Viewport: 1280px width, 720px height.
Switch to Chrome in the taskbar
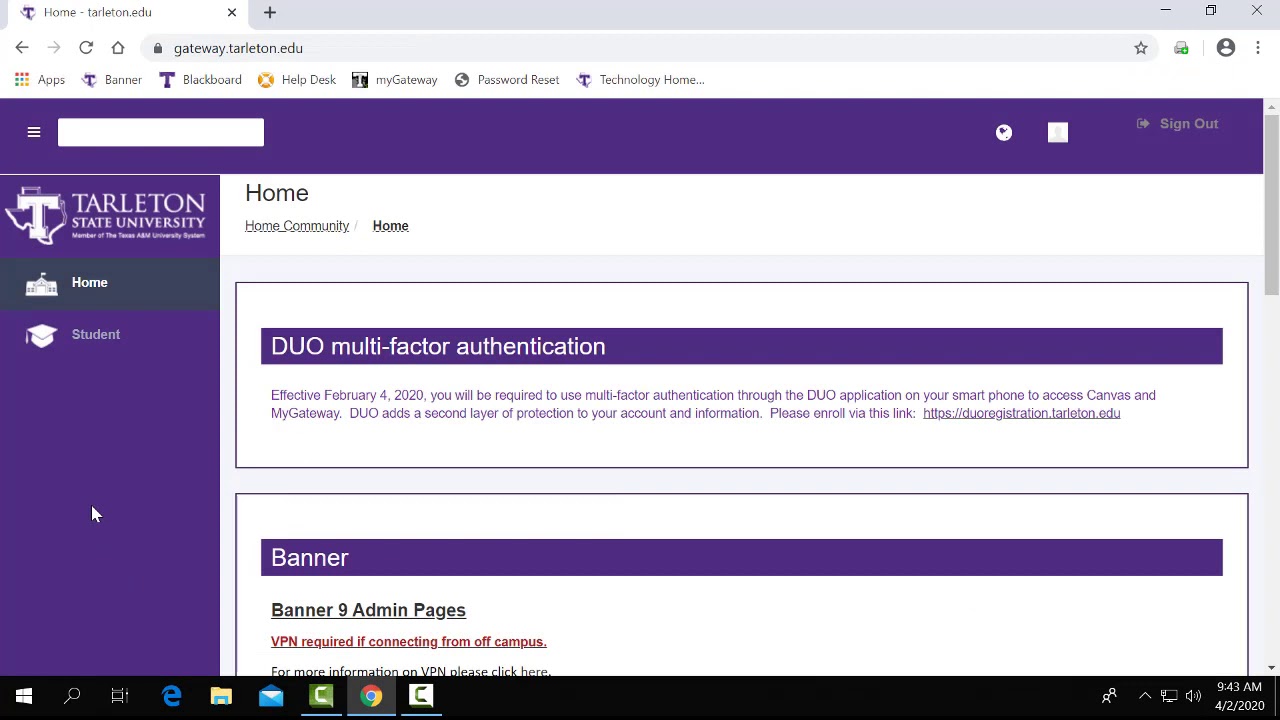tap(371, 696)
